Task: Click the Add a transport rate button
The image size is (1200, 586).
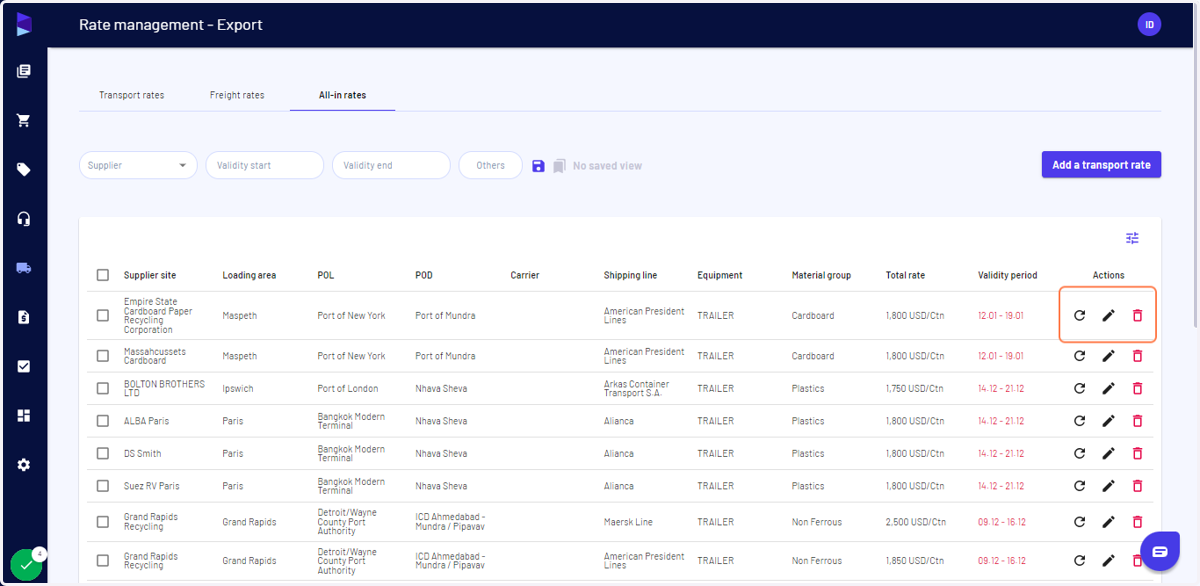Action: 1101,165
